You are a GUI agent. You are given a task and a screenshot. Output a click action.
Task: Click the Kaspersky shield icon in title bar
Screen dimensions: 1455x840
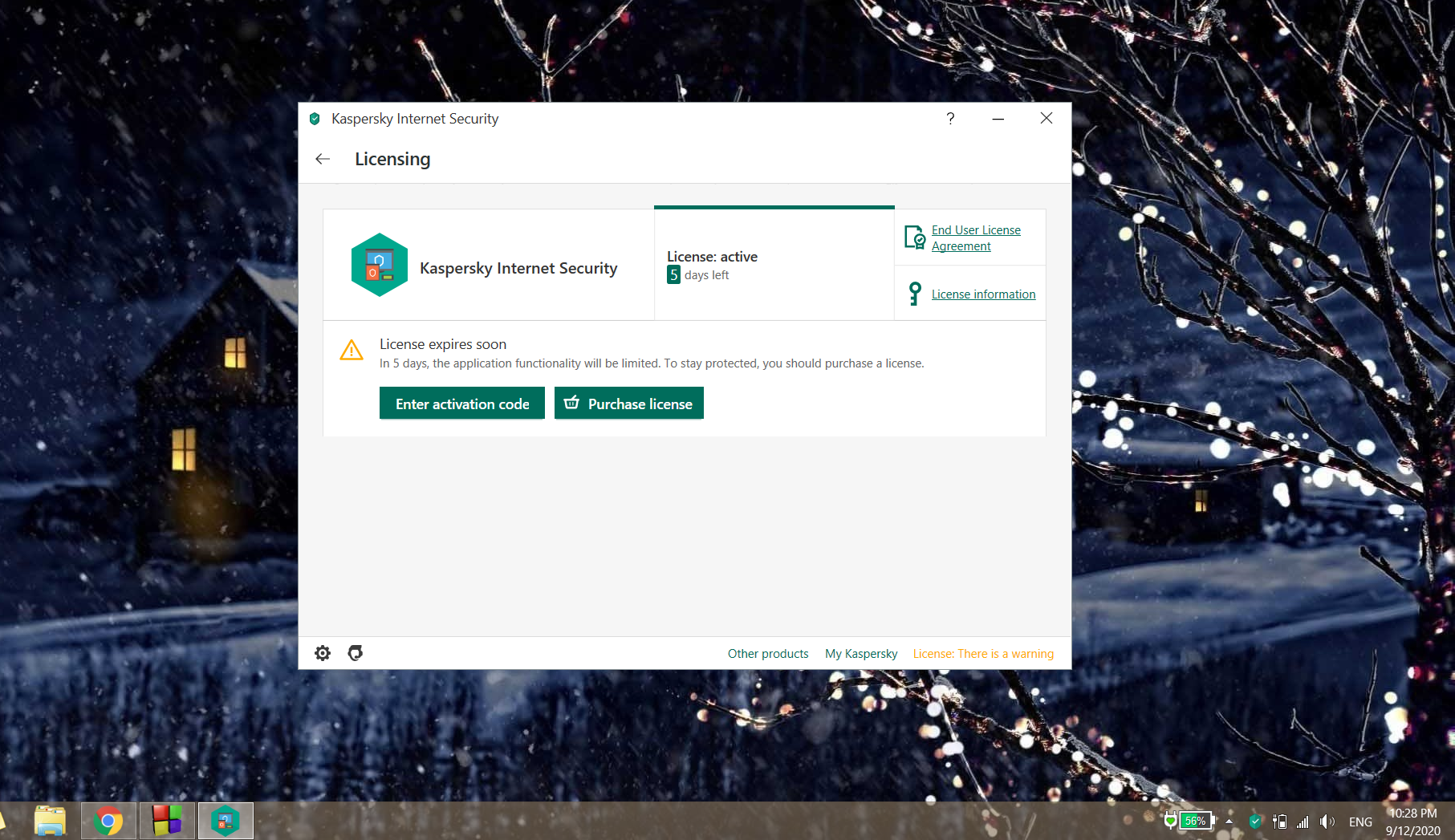pos(315,119)
